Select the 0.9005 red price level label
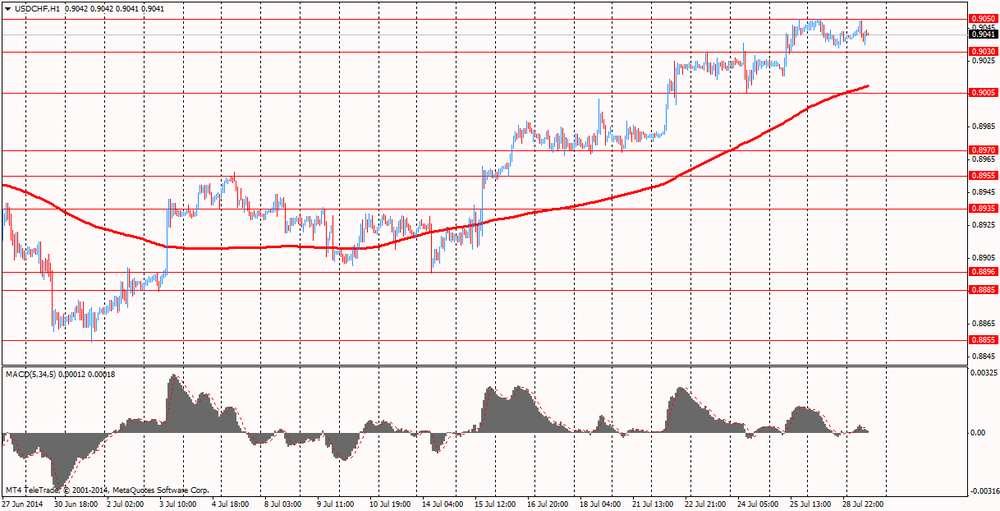1000x511 pixels. (x=982, y=93)
